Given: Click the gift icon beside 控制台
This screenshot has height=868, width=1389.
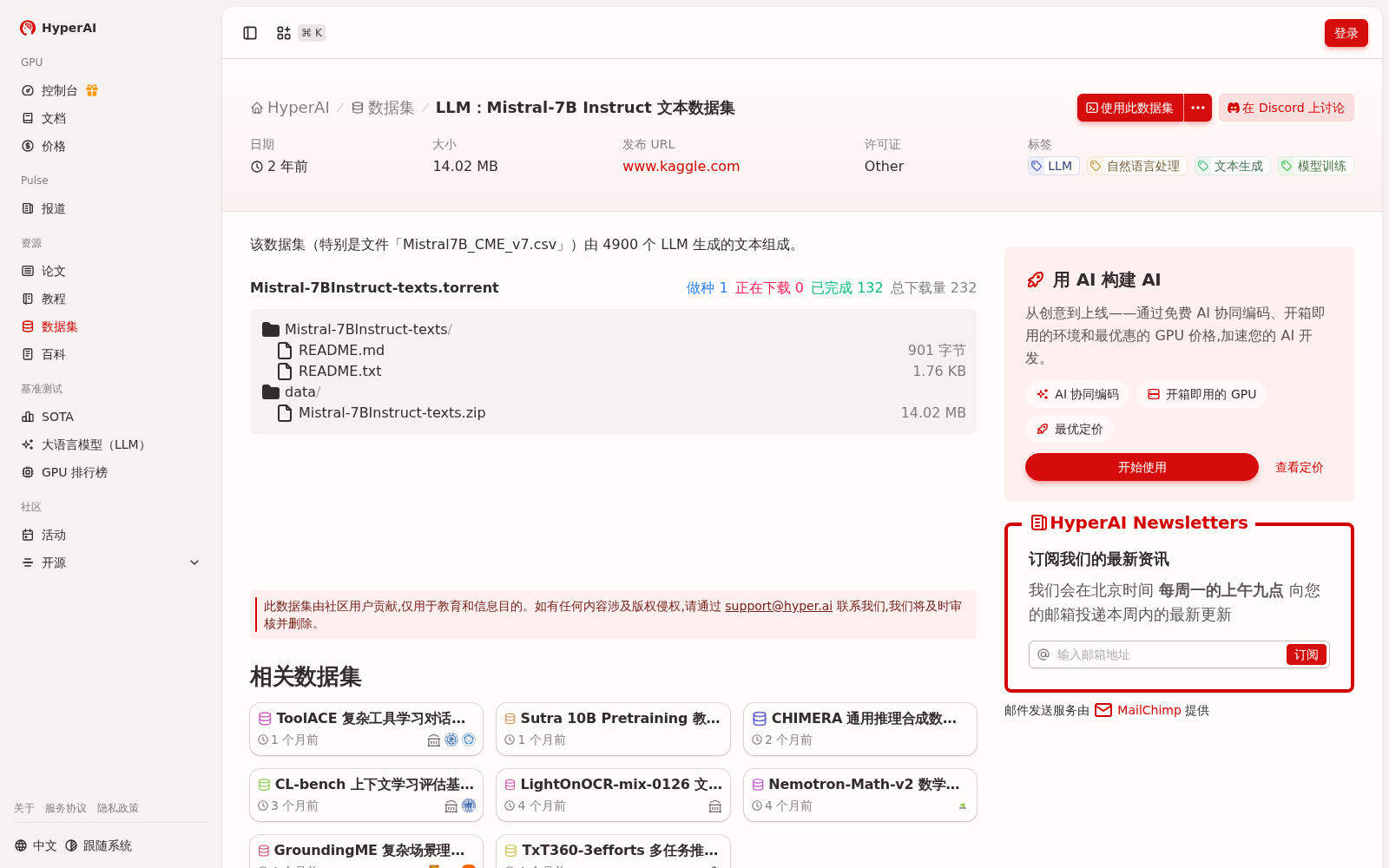Looking at the screenshot, I should coord(92,90).
